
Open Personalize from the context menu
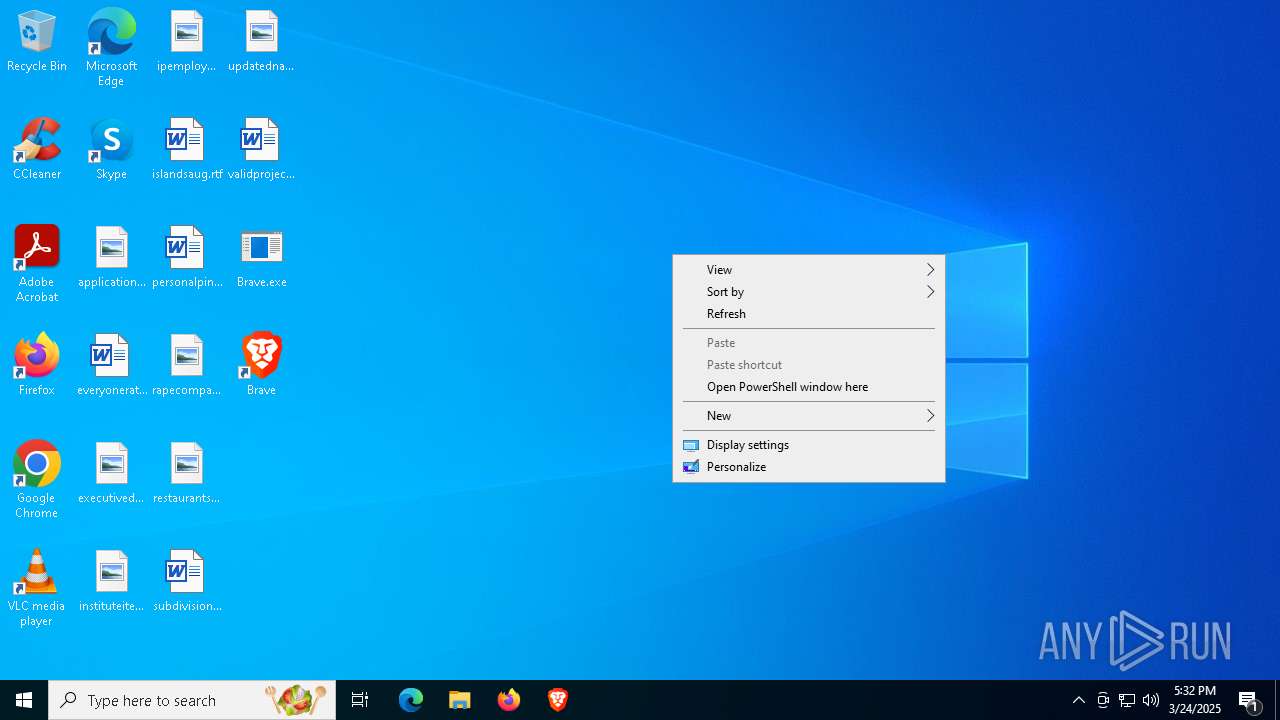pyautogui.click(x=809, y=467)
